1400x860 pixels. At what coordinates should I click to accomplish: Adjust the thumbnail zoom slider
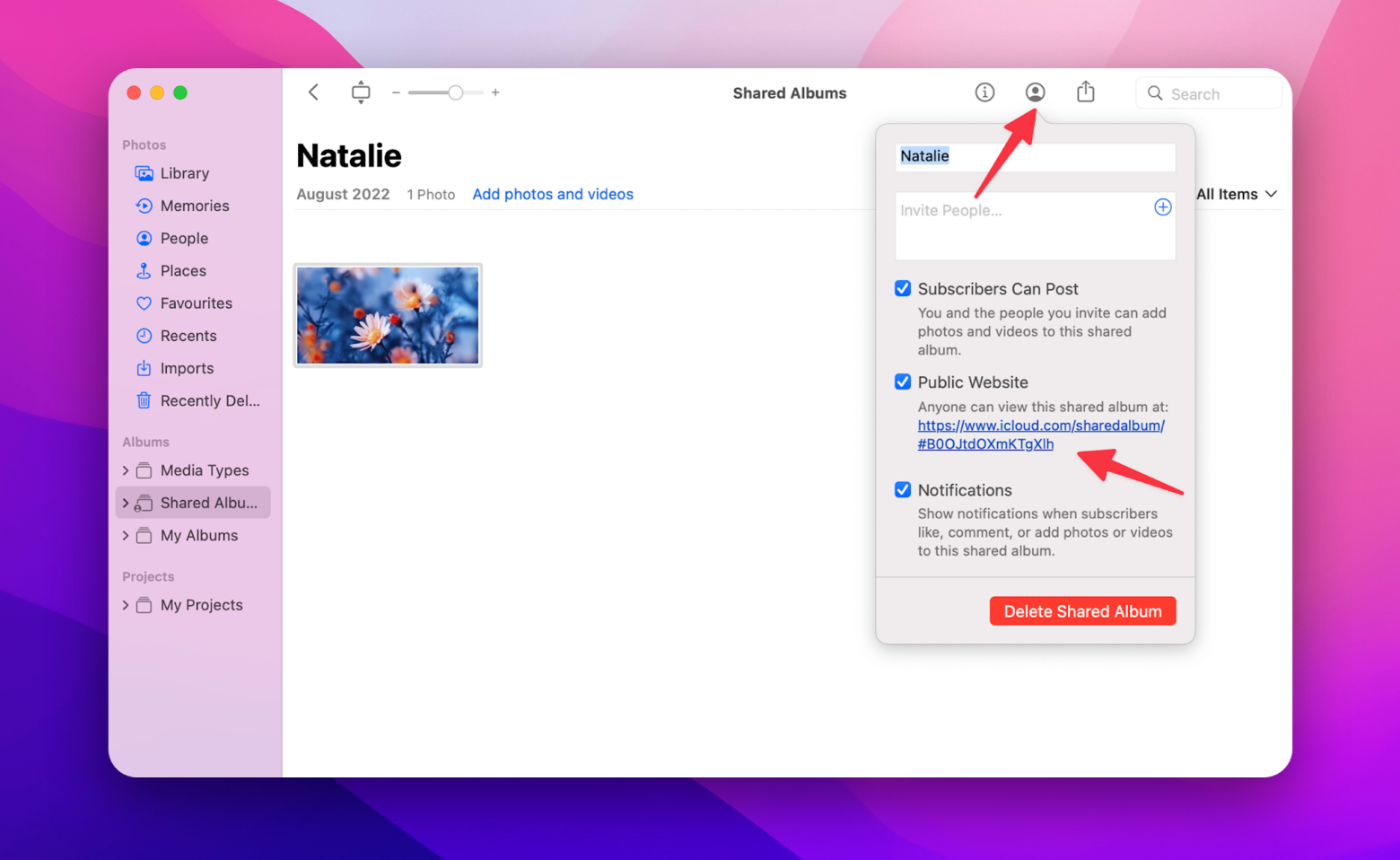[456, 92]
